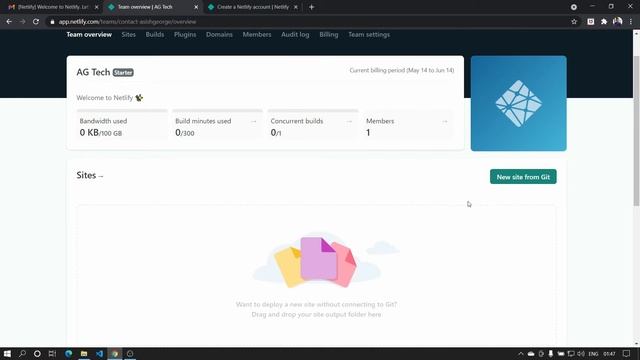Open Task View on the taskbar
The height and width of the screenshot is (360, 640).
[52, 353]
